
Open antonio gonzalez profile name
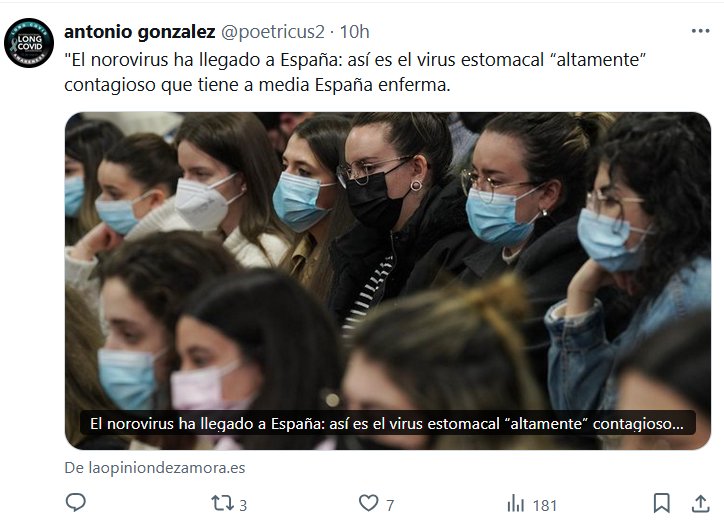tap(139, 32)
